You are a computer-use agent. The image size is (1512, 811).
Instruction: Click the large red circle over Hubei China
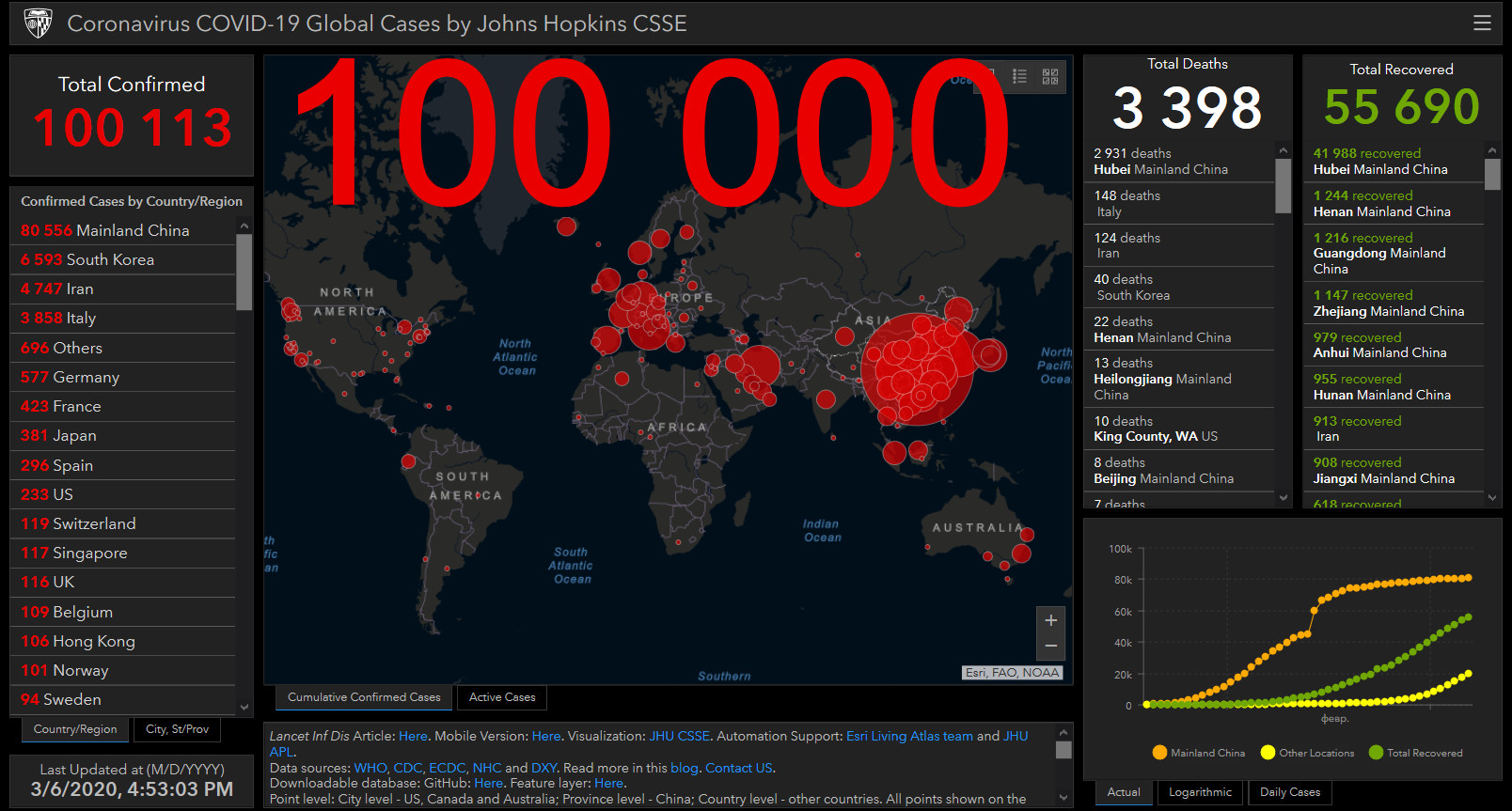(x=916, y=369)
